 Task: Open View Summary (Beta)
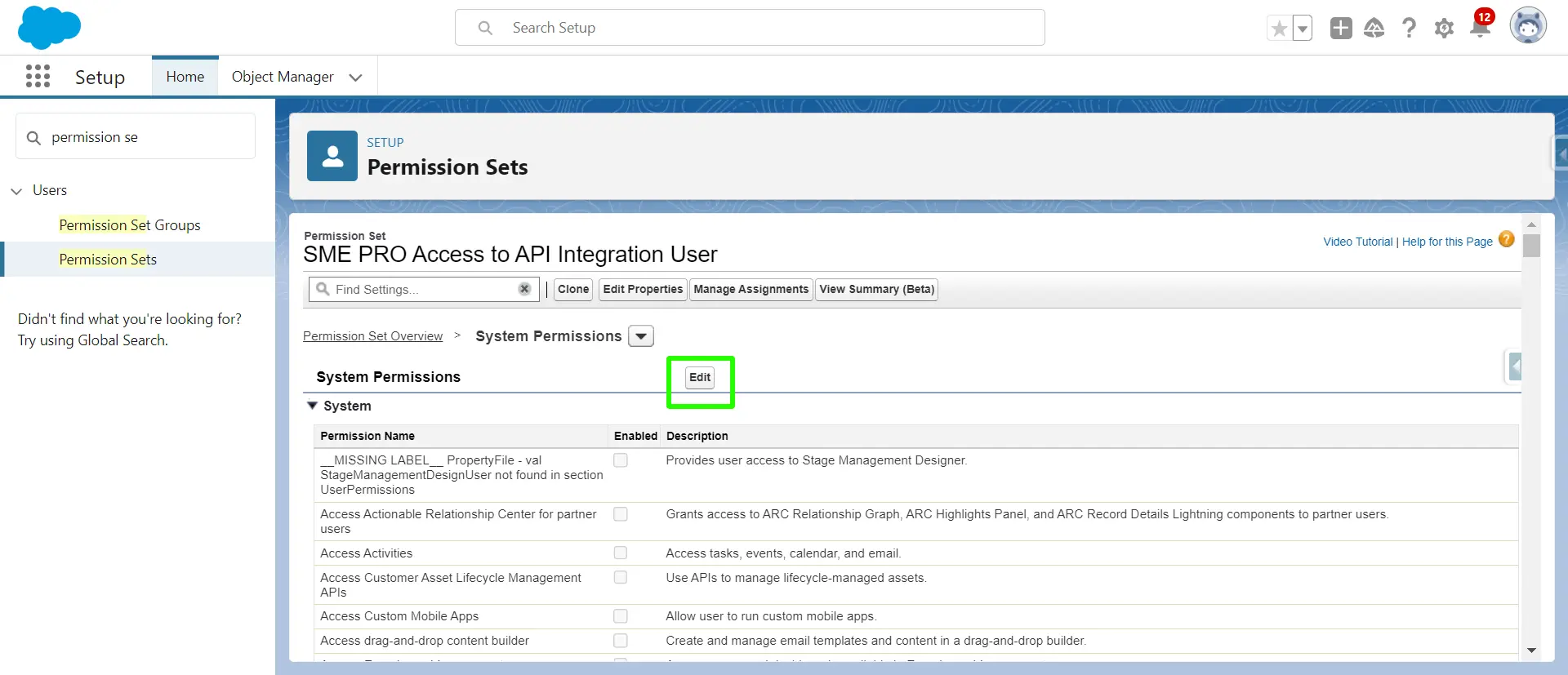click(x=876, y=289)
